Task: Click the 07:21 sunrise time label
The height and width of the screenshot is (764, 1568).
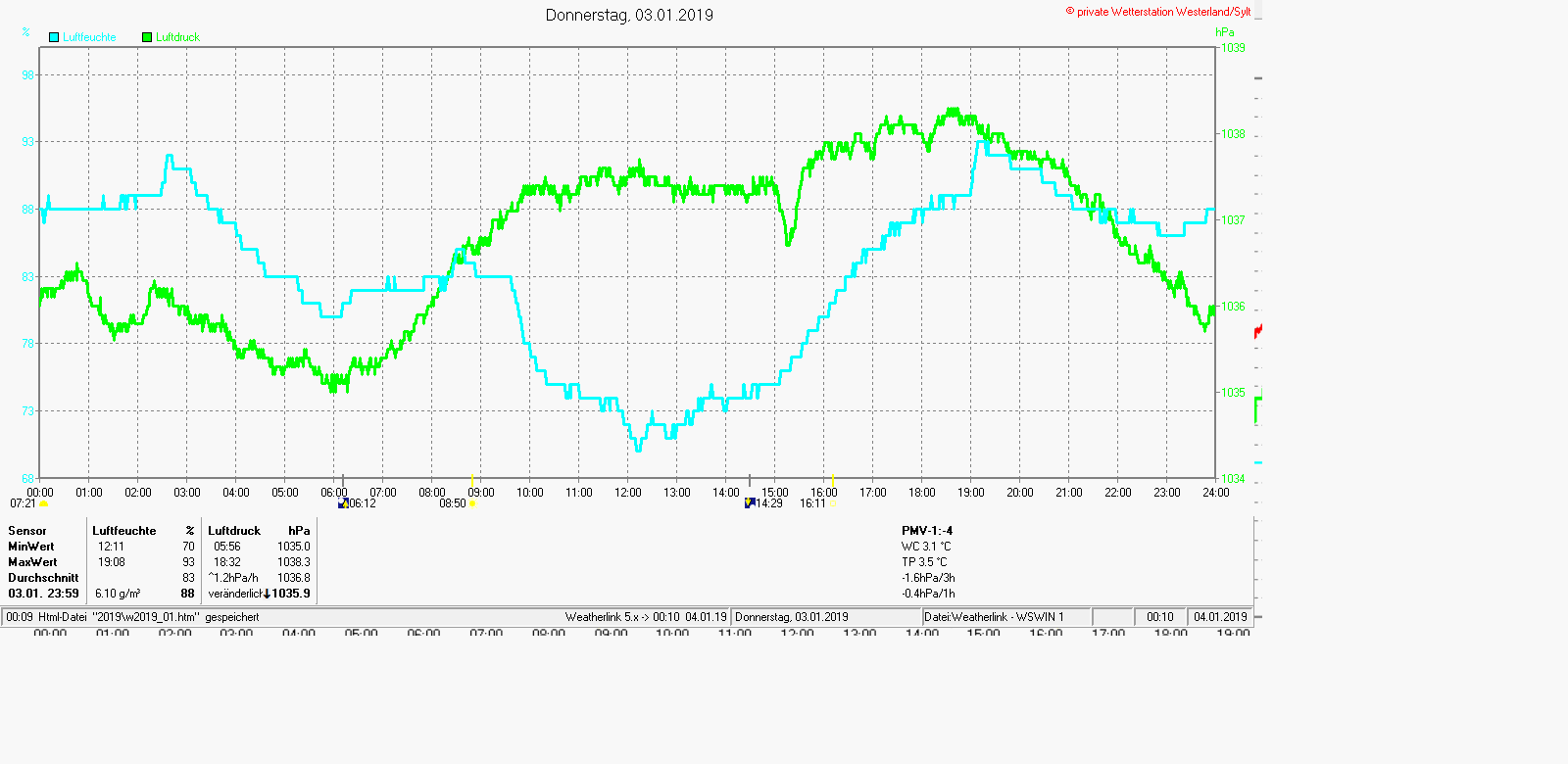Action: [23, 503]
